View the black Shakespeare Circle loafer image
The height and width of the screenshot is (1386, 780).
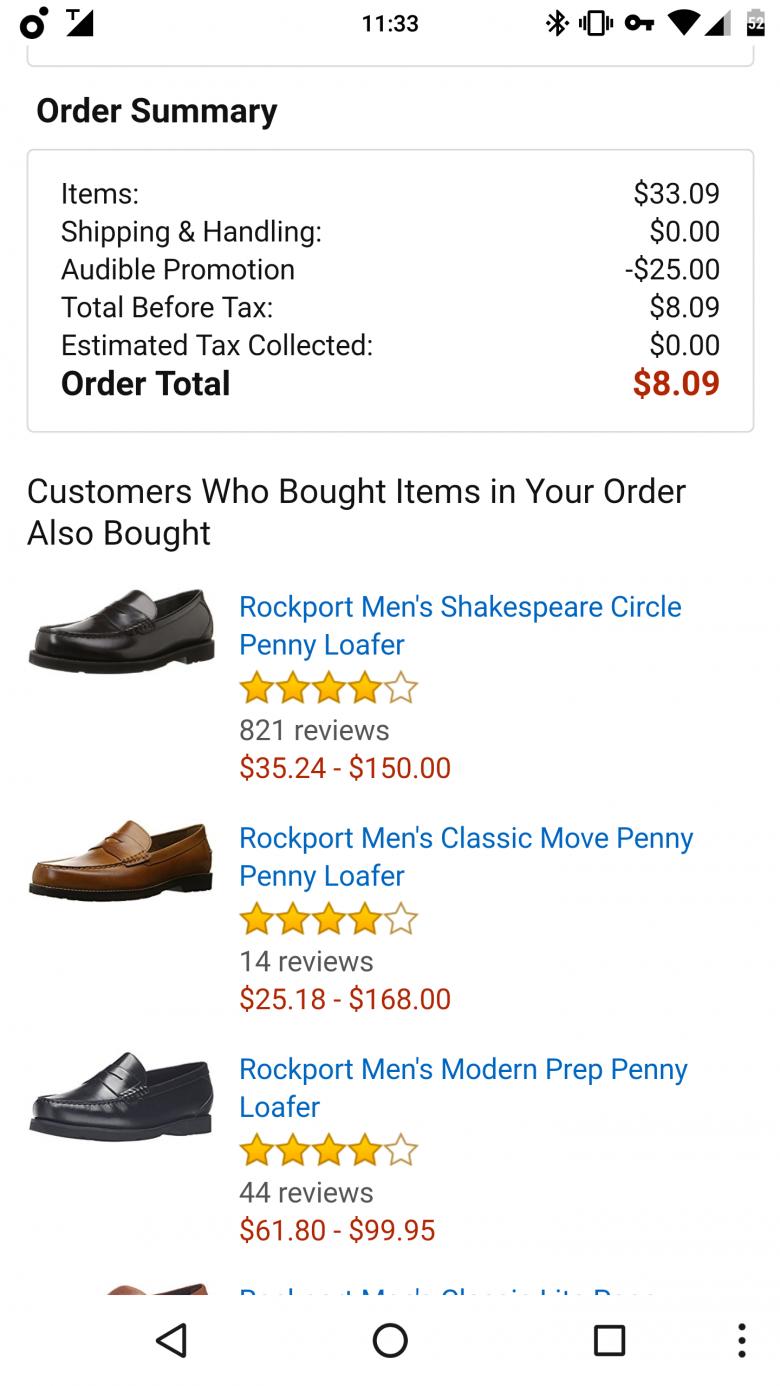coord(121,631)
